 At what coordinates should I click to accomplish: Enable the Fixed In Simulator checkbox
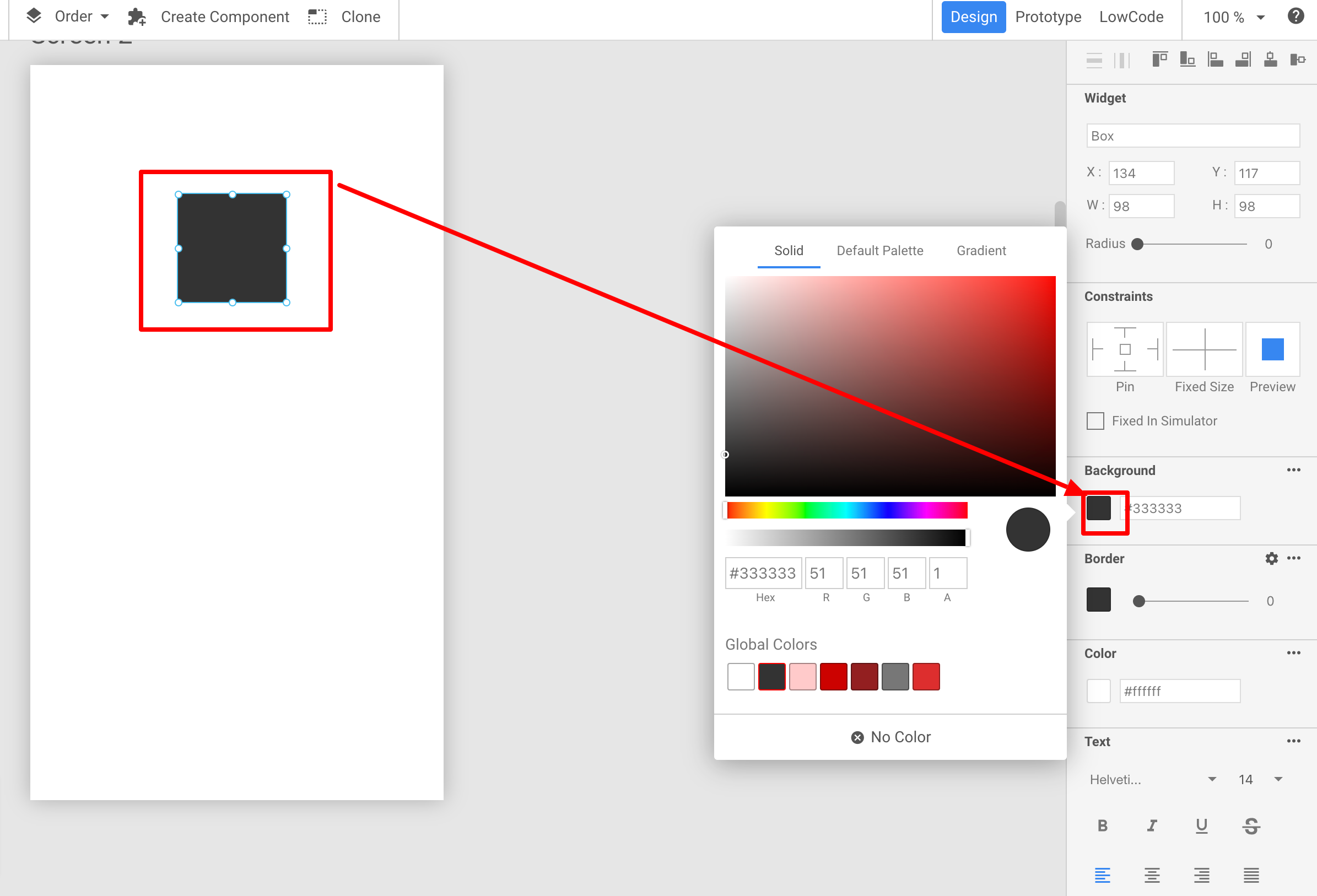(x=1095, y=420)
